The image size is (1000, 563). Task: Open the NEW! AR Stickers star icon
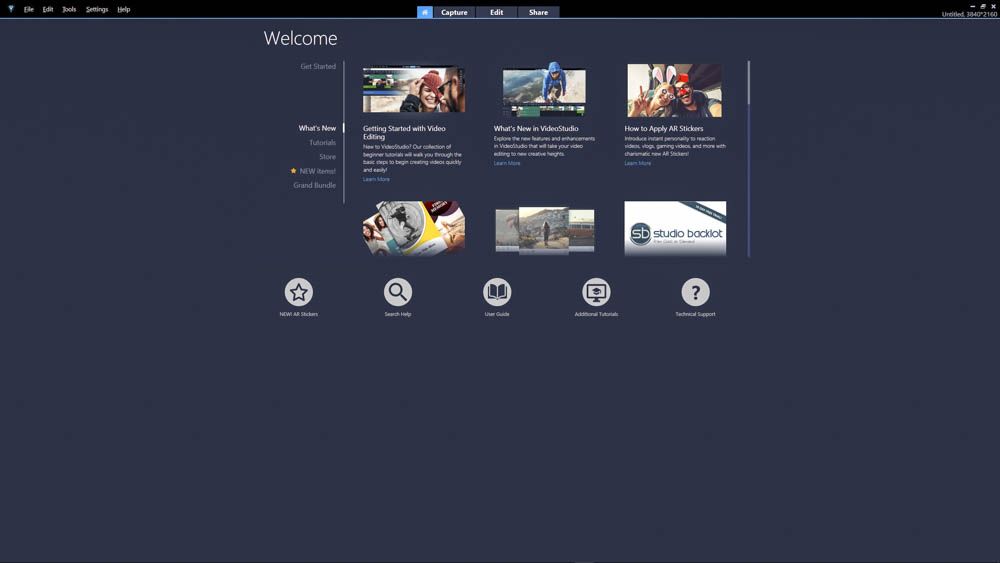click(x=298, y=292)
